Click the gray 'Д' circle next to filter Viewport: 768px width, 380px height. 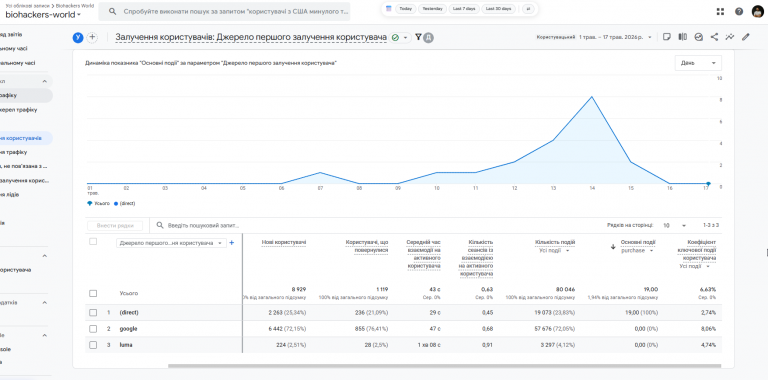pos(428,37)
